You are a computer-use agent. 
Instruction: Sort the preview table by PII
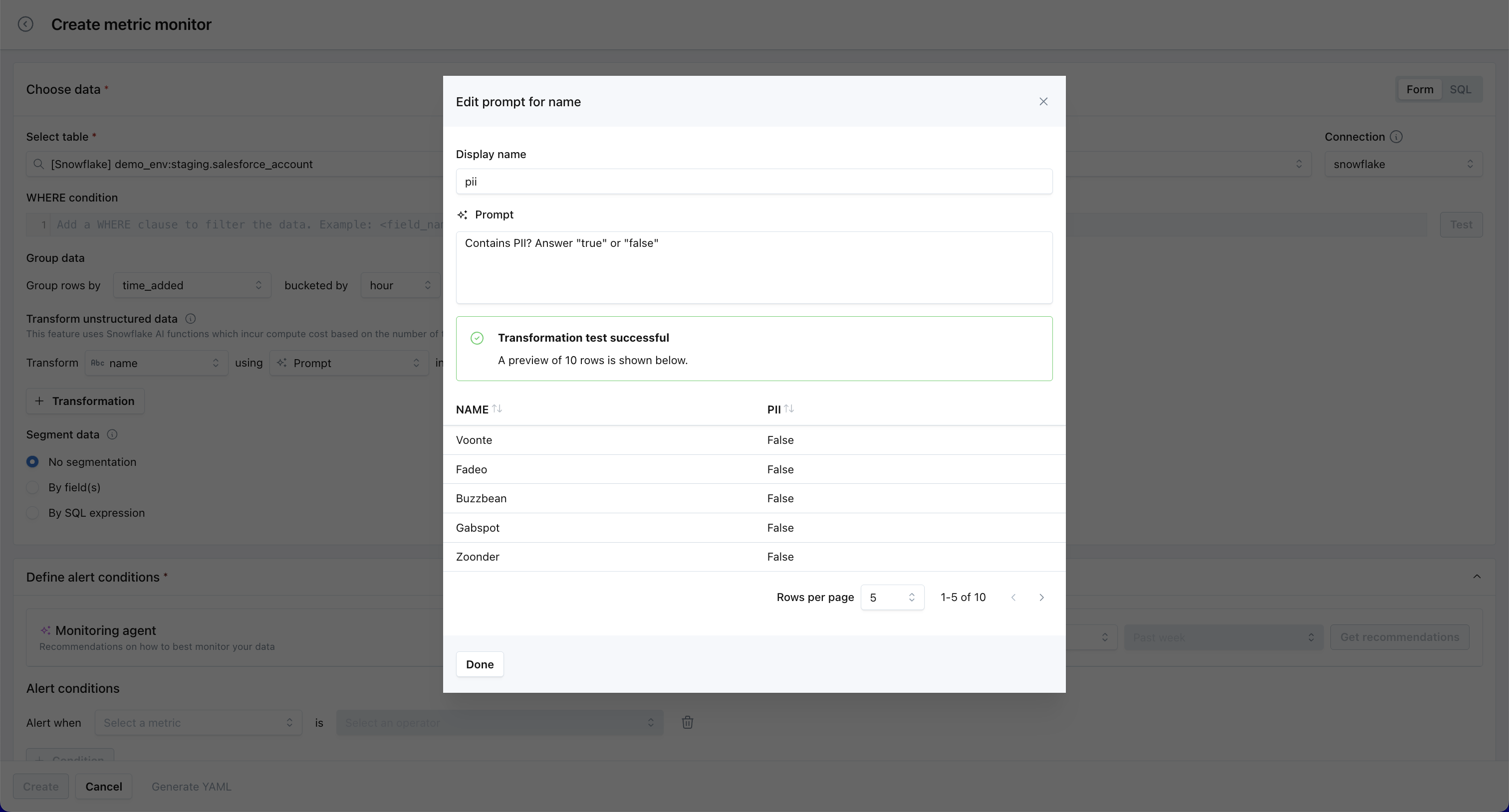click(x=789, y=408)
